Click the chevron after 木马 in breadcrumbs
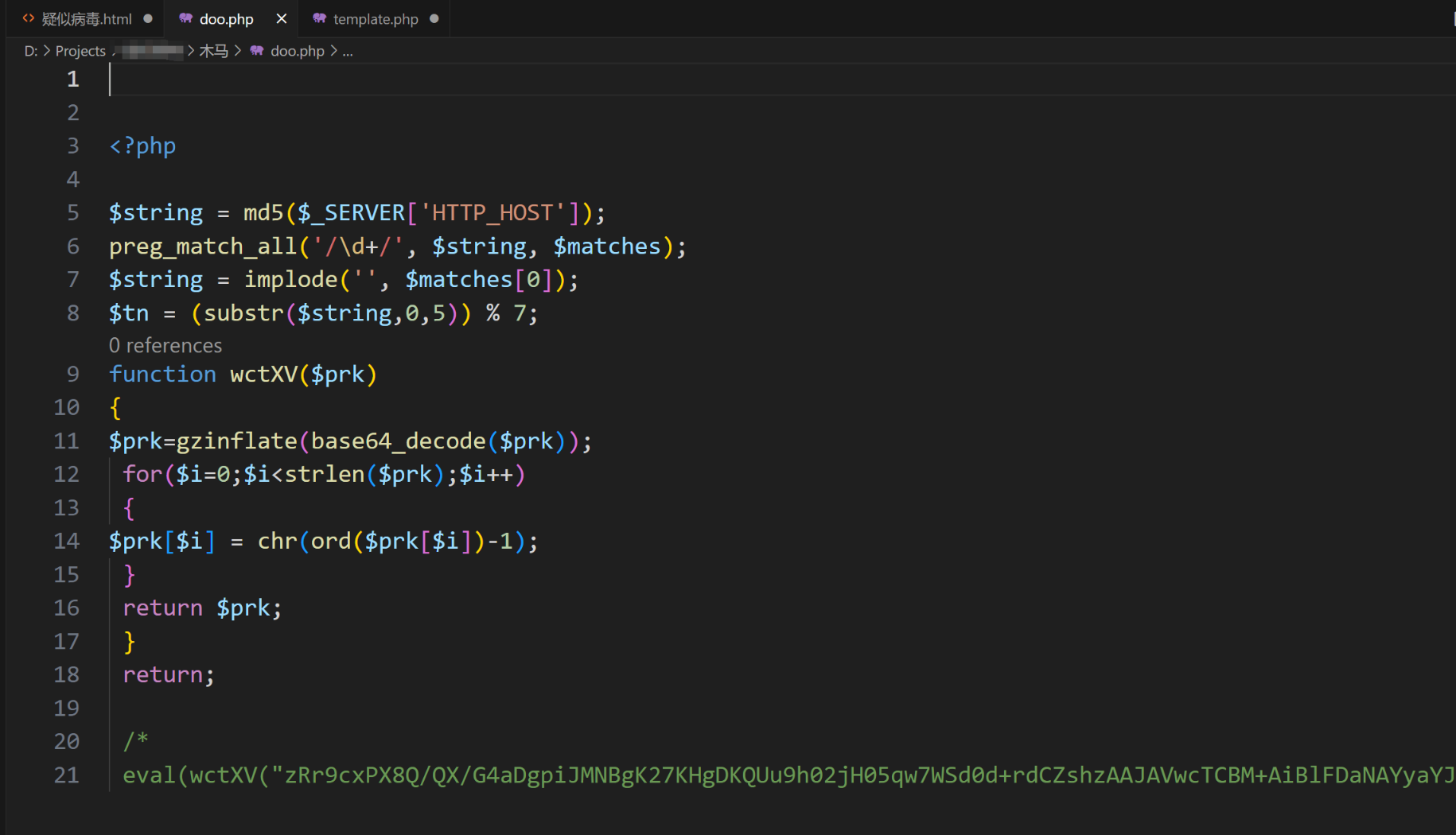The image size is (1456, 835). [238, 51]
